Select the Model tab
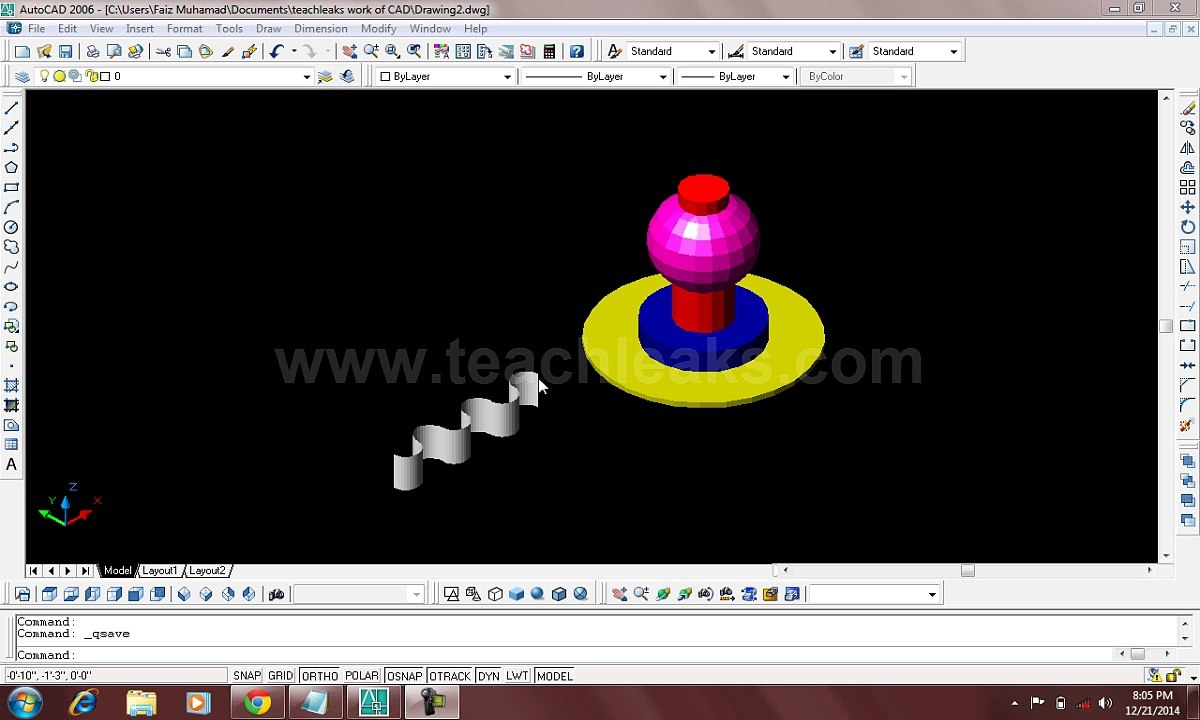The width and height of the screenshot is (1200, 720). 117,571
